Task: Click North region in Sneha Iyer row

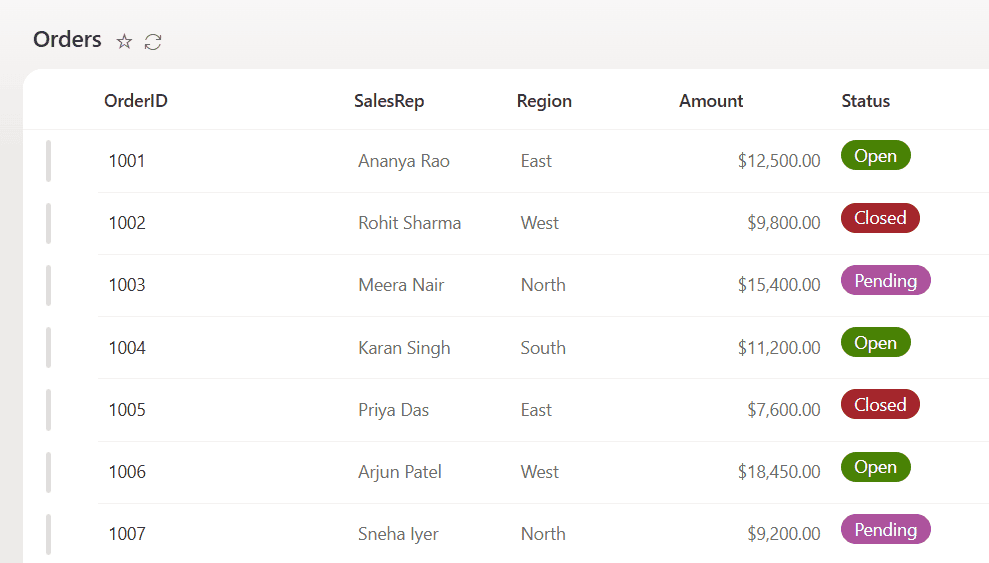Action: [x=543, y=534]
